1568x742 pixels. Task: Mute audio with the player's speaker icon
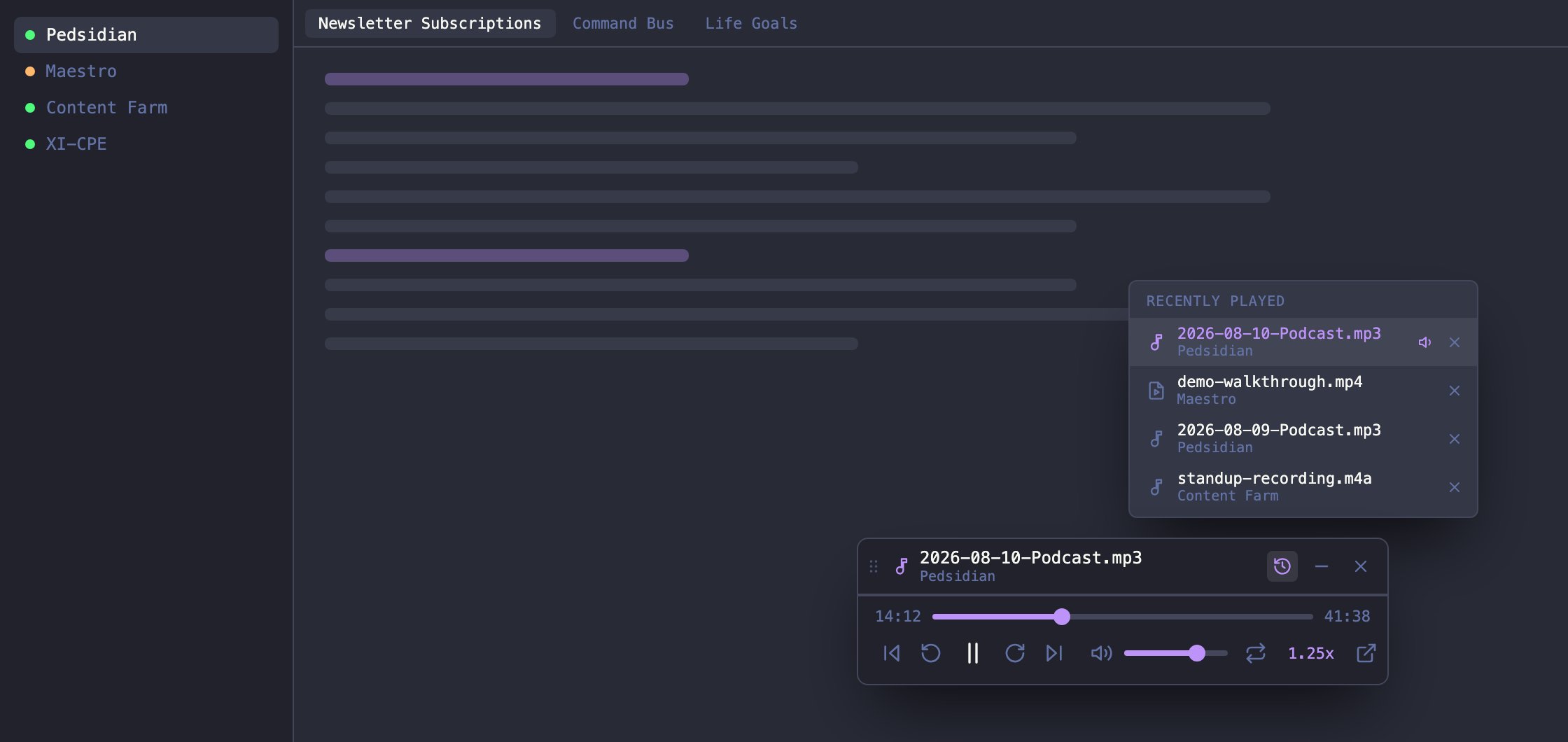pos(1101,653)
